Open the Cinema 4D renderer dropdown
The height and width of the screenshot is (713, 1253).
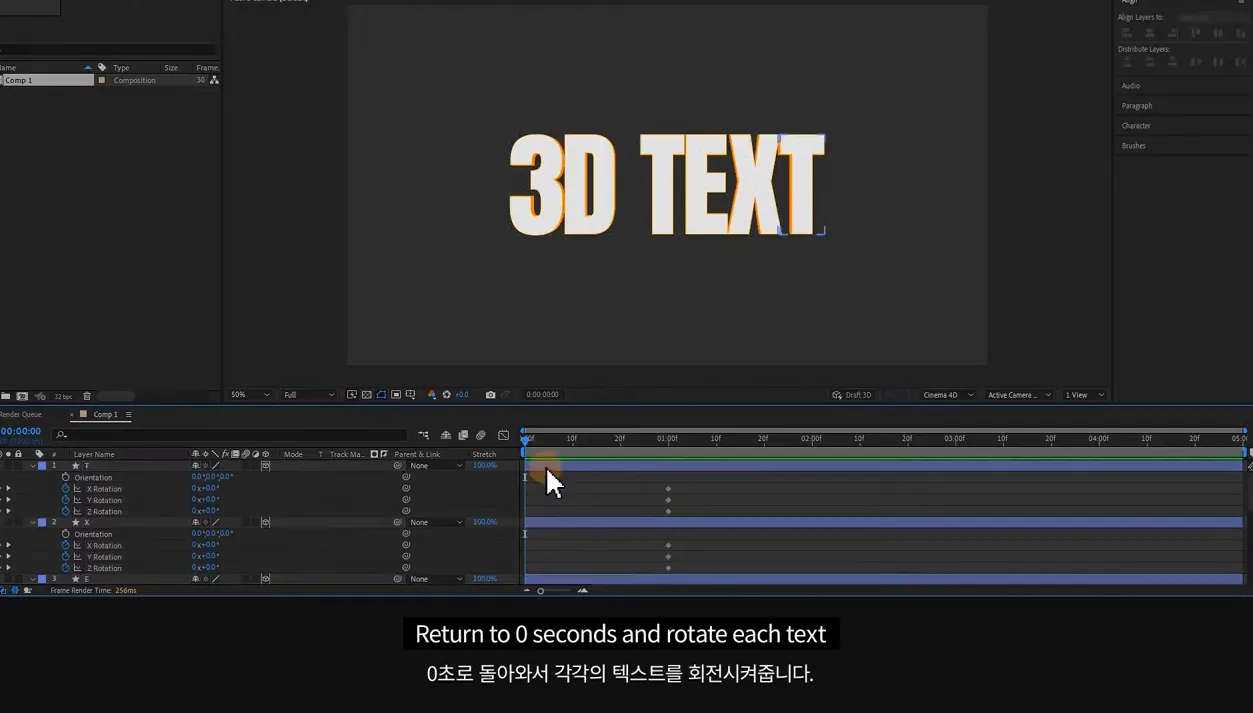point(947,395)
